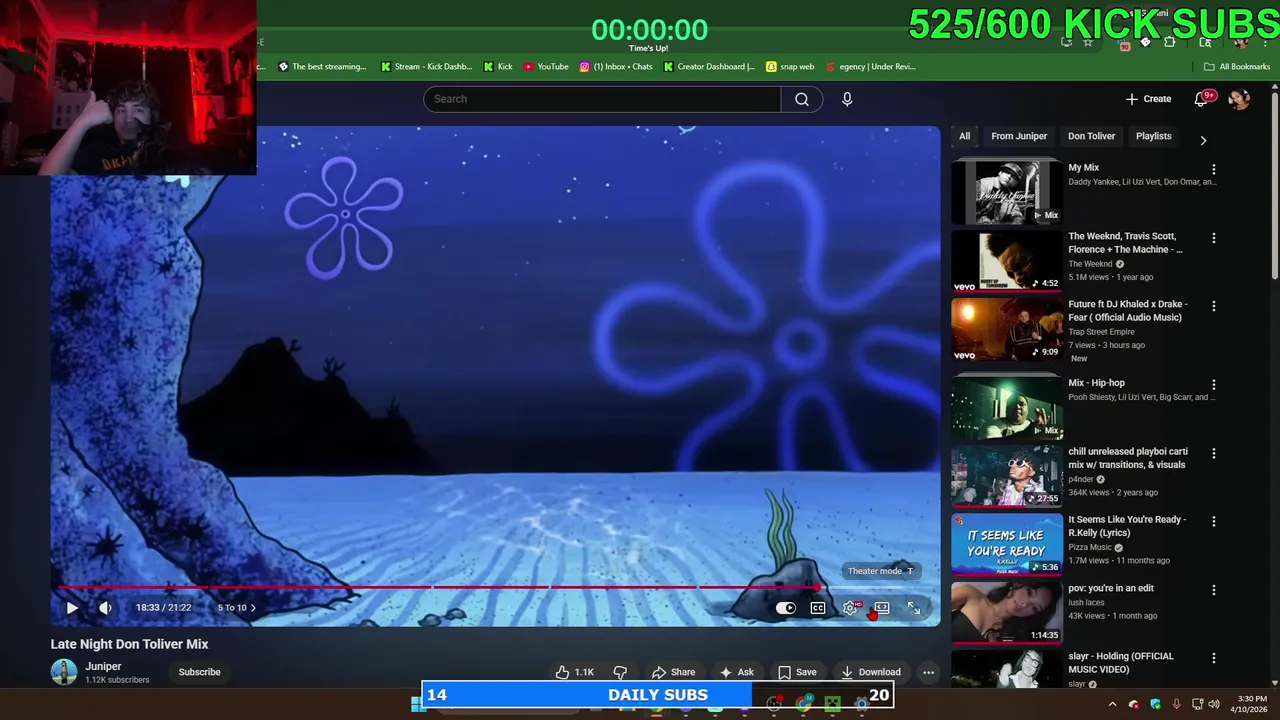Open options menu for 'My Mix'
1280x720 pixels.
[1214, 170]
